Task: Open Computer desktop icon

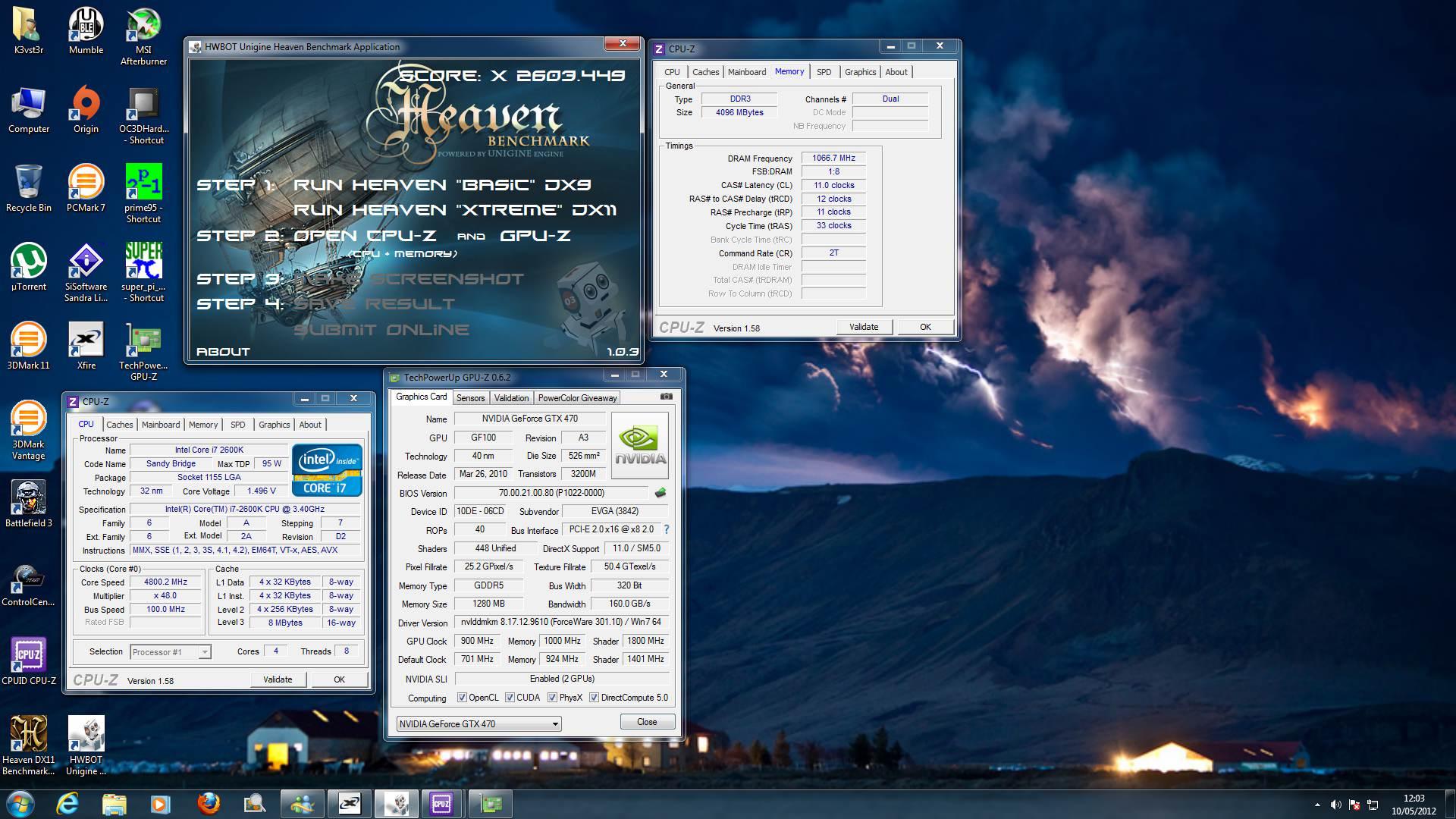Action: [29, 111]
